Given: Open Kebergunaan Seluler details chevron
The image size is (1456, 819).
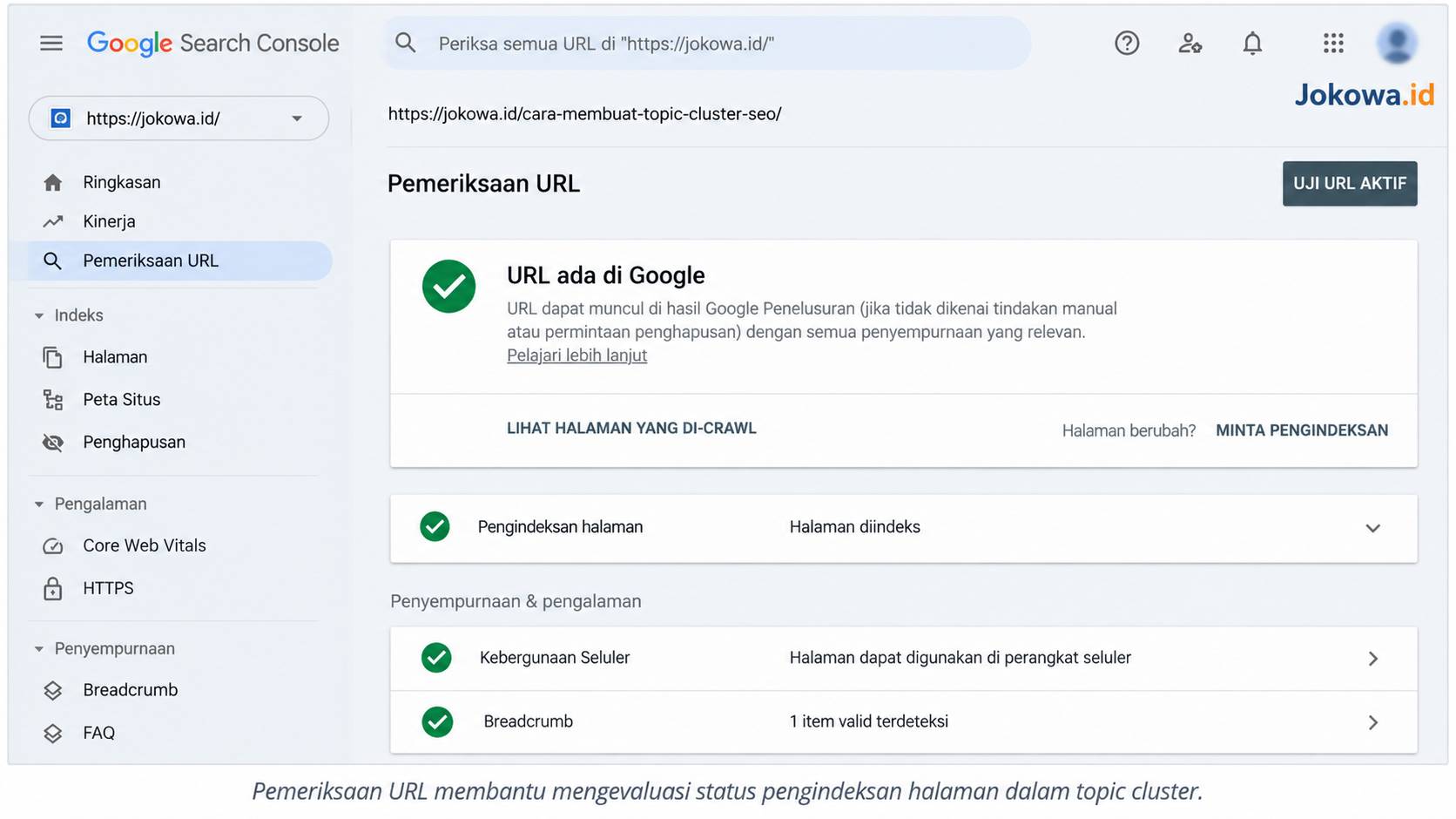Looking at the screenshot, I should tap(1373, 659).
